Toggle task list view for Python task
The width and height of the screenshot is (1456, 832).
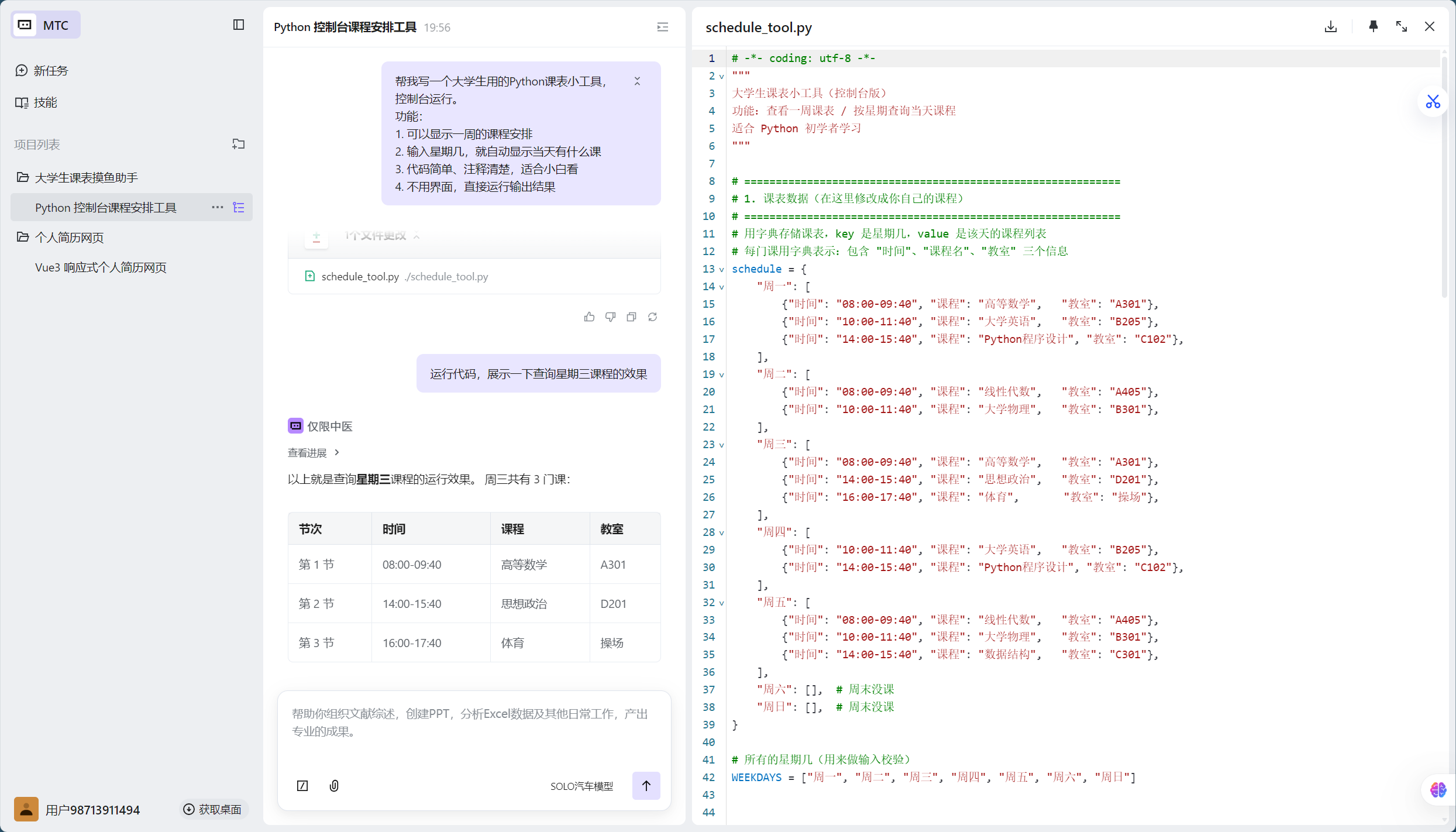[239, 207]
